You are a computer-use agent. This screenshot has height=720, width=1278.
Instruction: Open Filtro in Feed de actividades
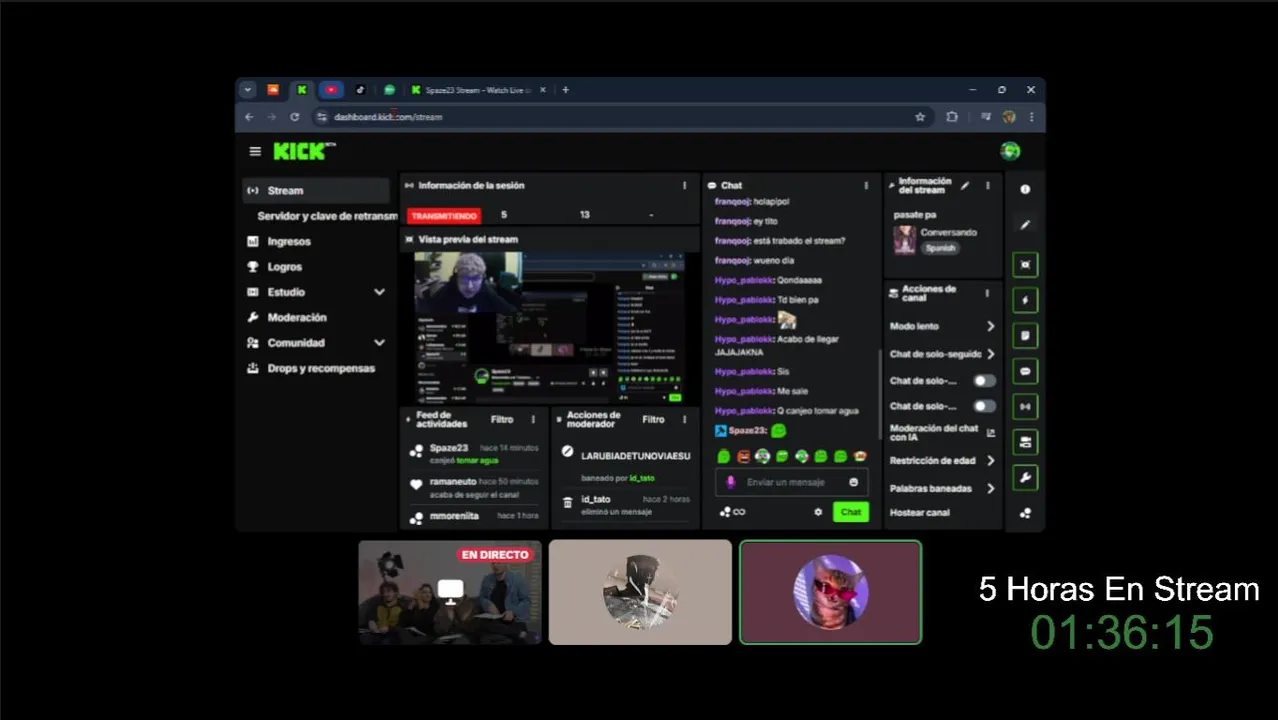[502, 419]
